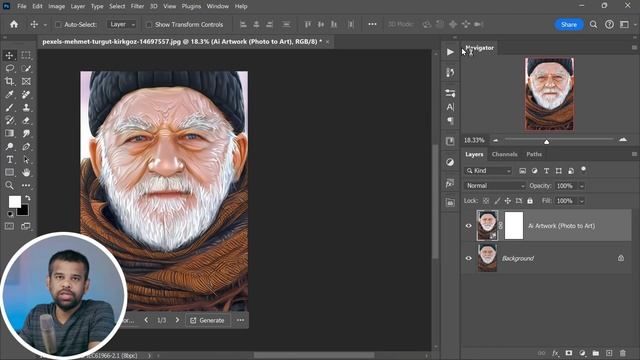Add a layer mask
Viewport: 640px width, 360px height.
point(569,353)
